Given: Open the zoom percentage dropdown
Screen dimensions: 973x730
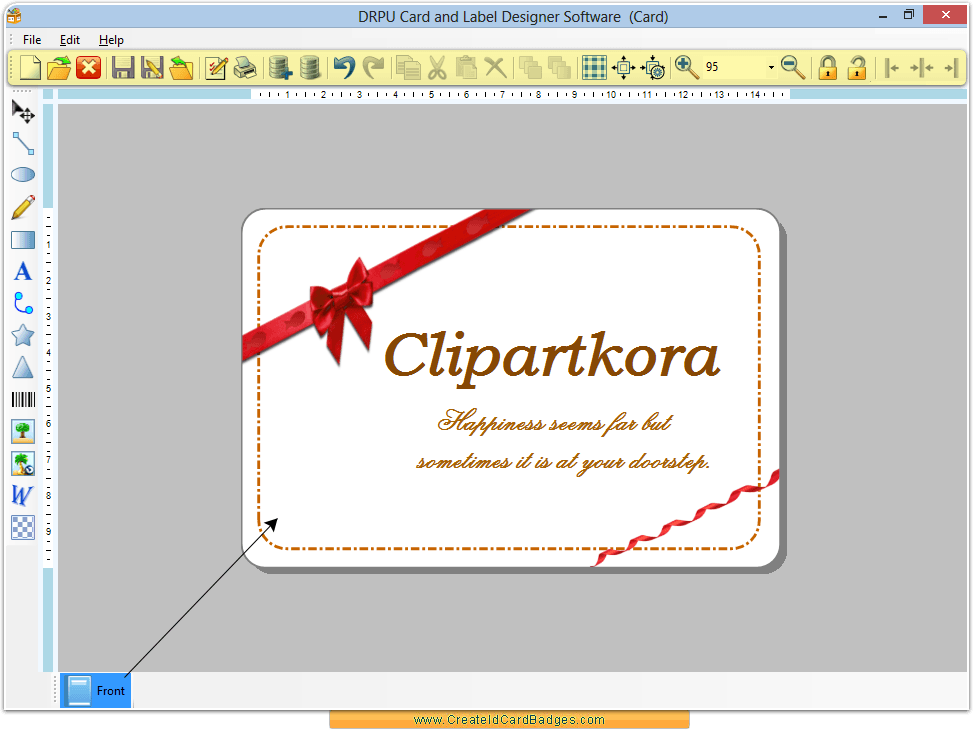Looking at the screenshot, I should click(x=770, y=67).
